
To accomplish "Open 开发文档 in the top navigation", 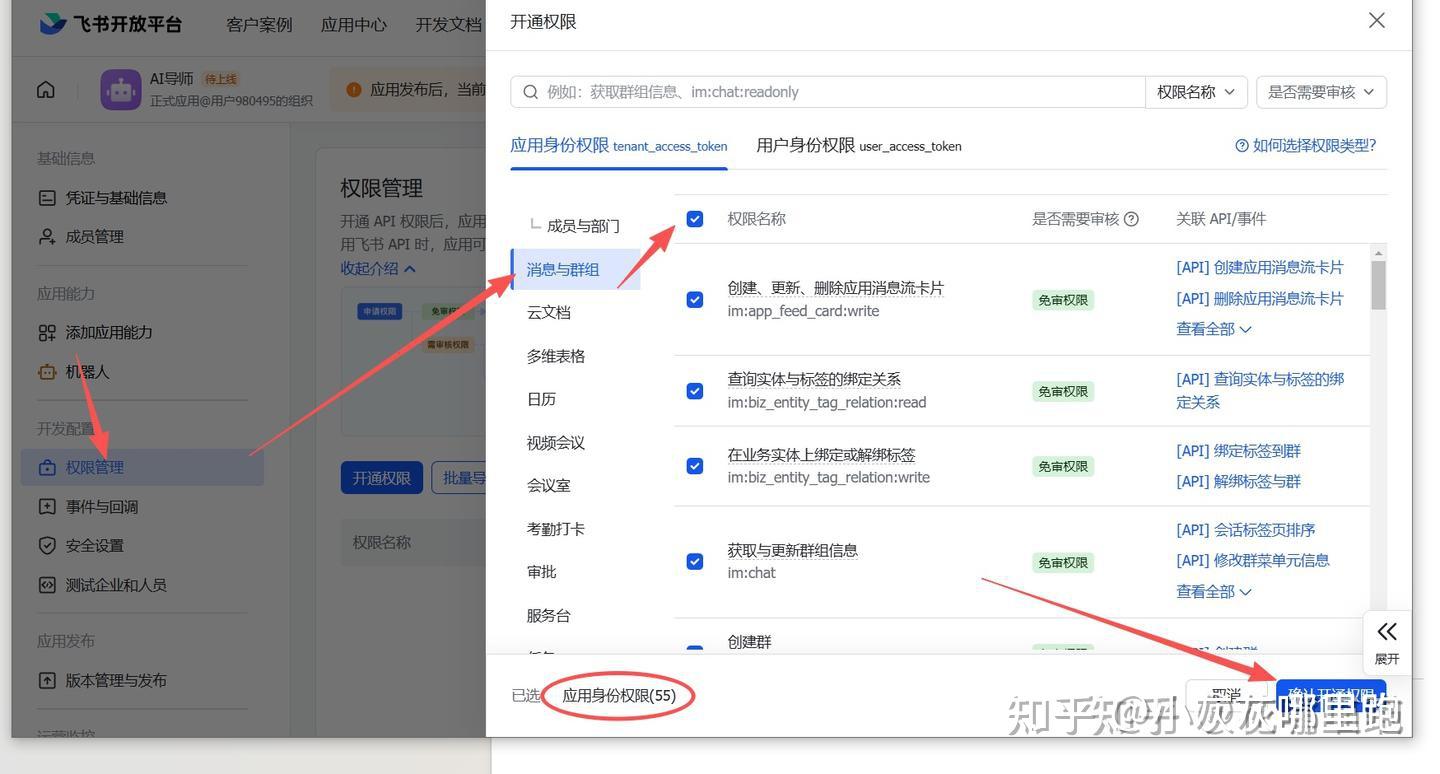I will 448,24.
